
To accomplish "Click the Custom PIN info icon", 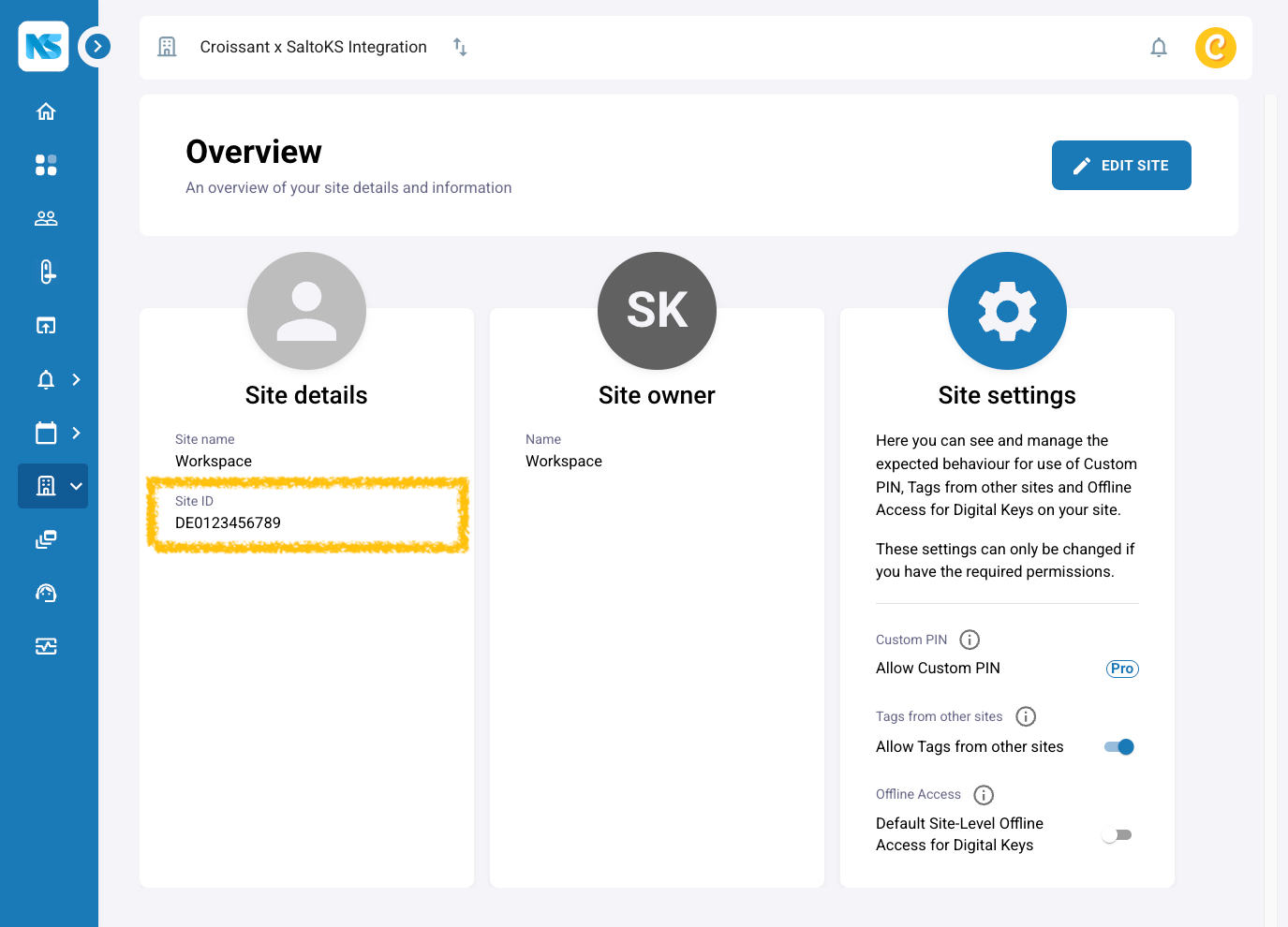I will 970,640.
